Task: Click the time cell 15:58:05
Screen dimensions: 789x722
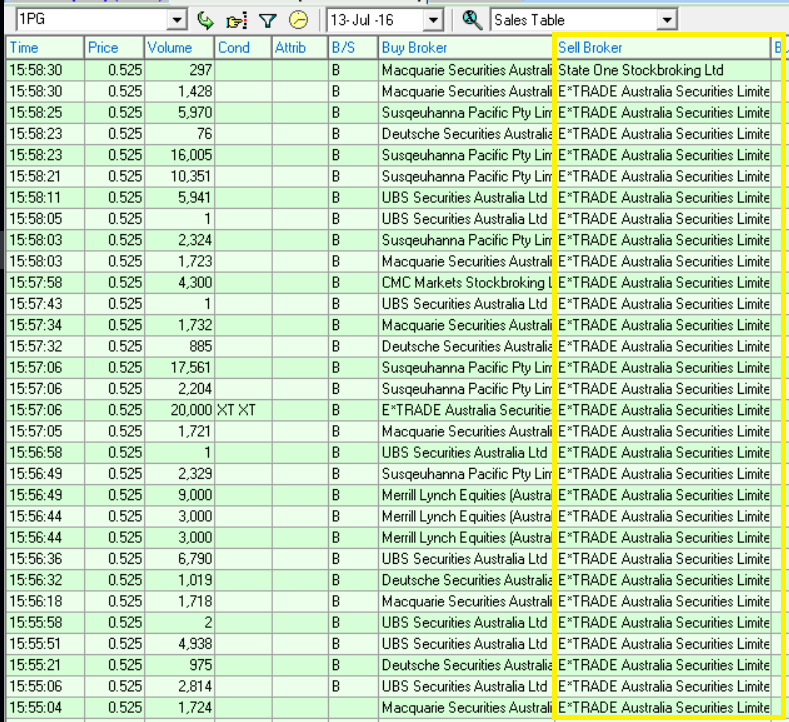Action: coord(44,219)
